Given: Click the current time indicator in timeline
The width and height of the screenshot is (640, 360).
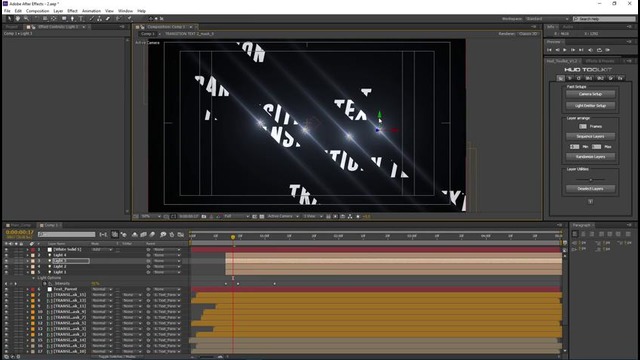Looking at the screenshot, I should point(233,237).
